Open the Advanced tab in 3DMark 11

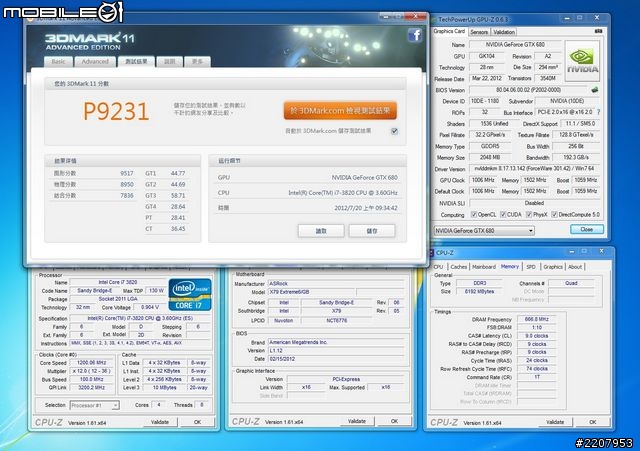coord(95,62)
